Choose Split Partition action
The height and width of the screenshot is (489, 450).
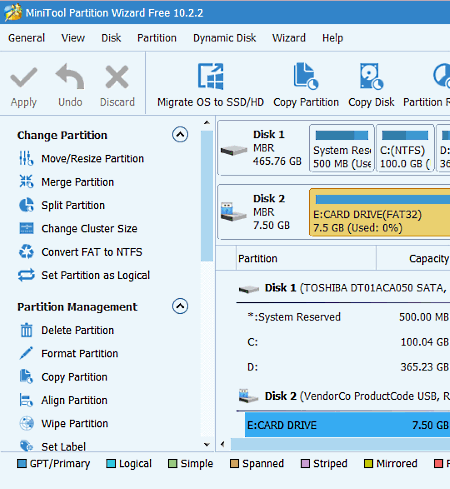73,205
